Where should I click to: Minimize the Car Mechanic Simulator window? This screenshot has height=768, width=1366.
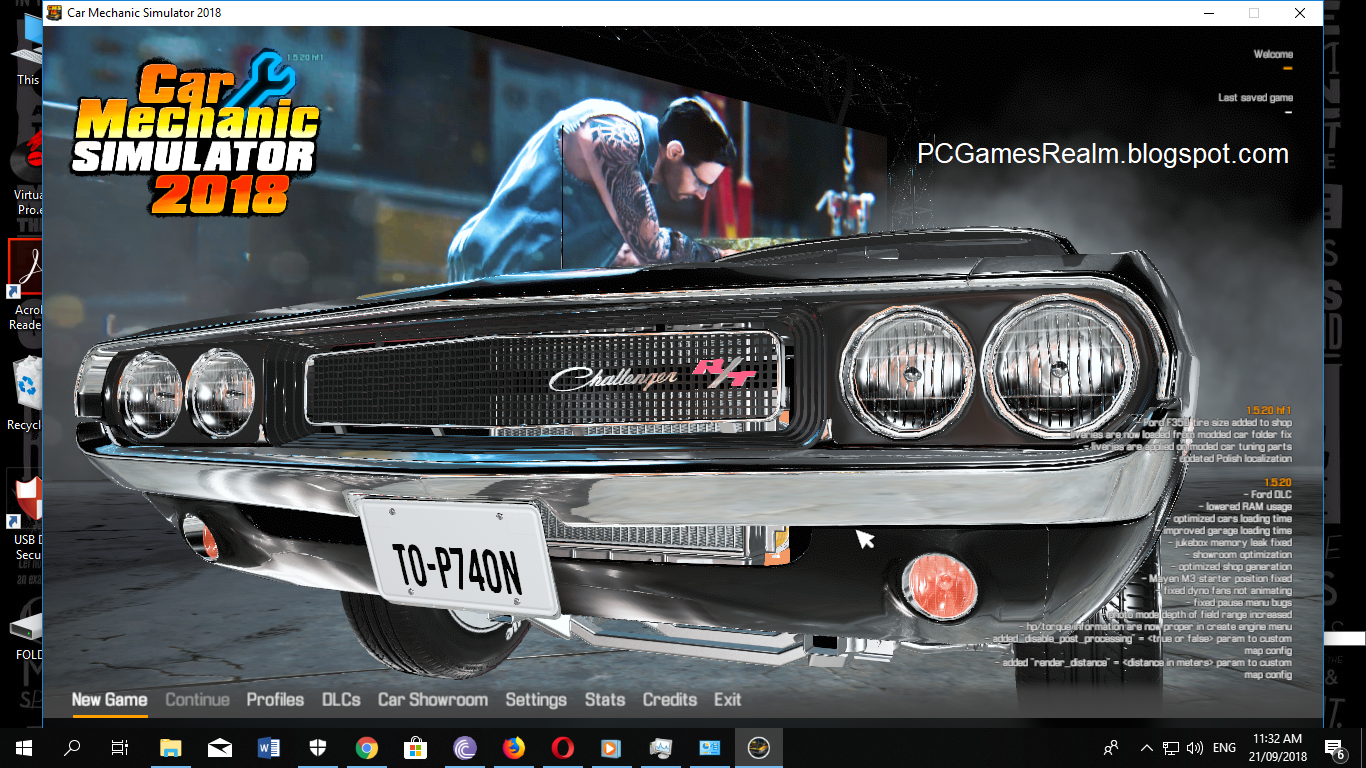tap(1208, 13)
